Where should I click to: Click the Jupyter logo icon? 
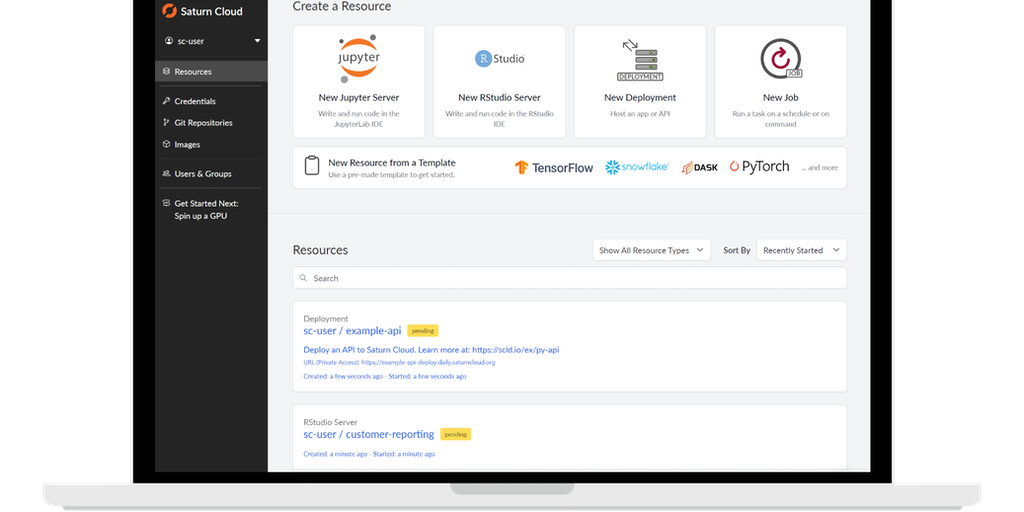pyautogui.click(x=359, y=59)
